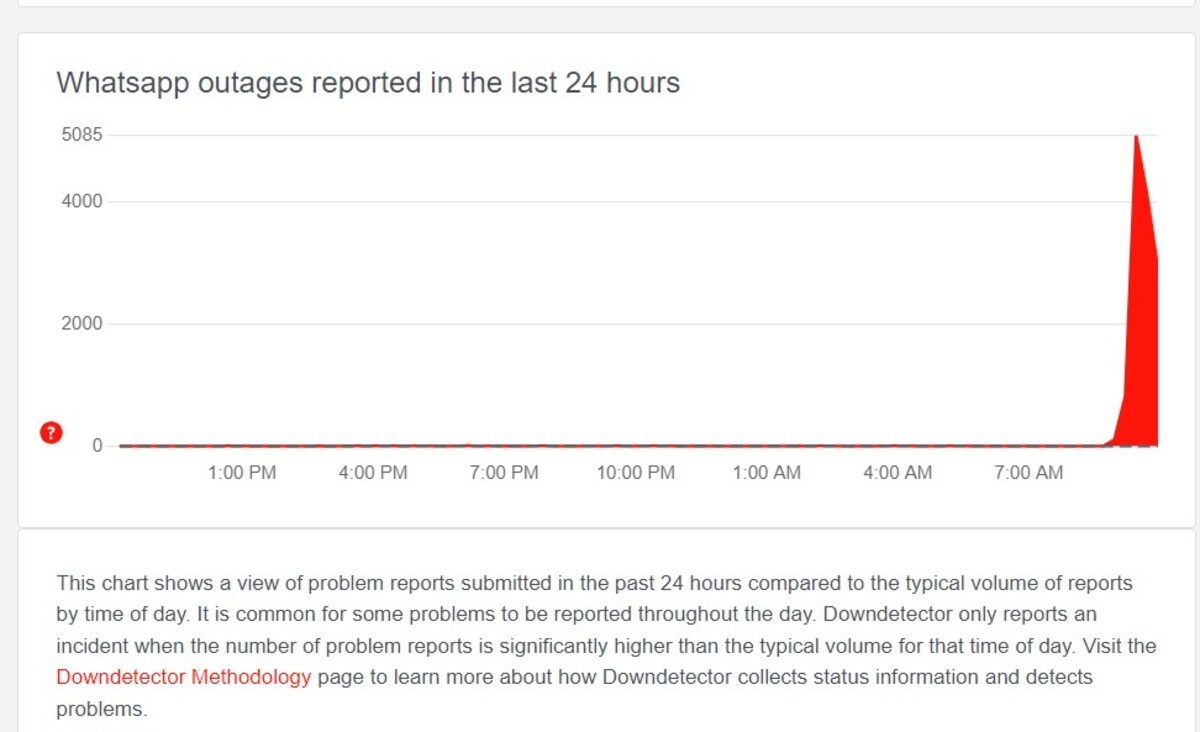Select the 4:00 AM time axis label
The image size is (1200, 732).
tap(898, 473)
